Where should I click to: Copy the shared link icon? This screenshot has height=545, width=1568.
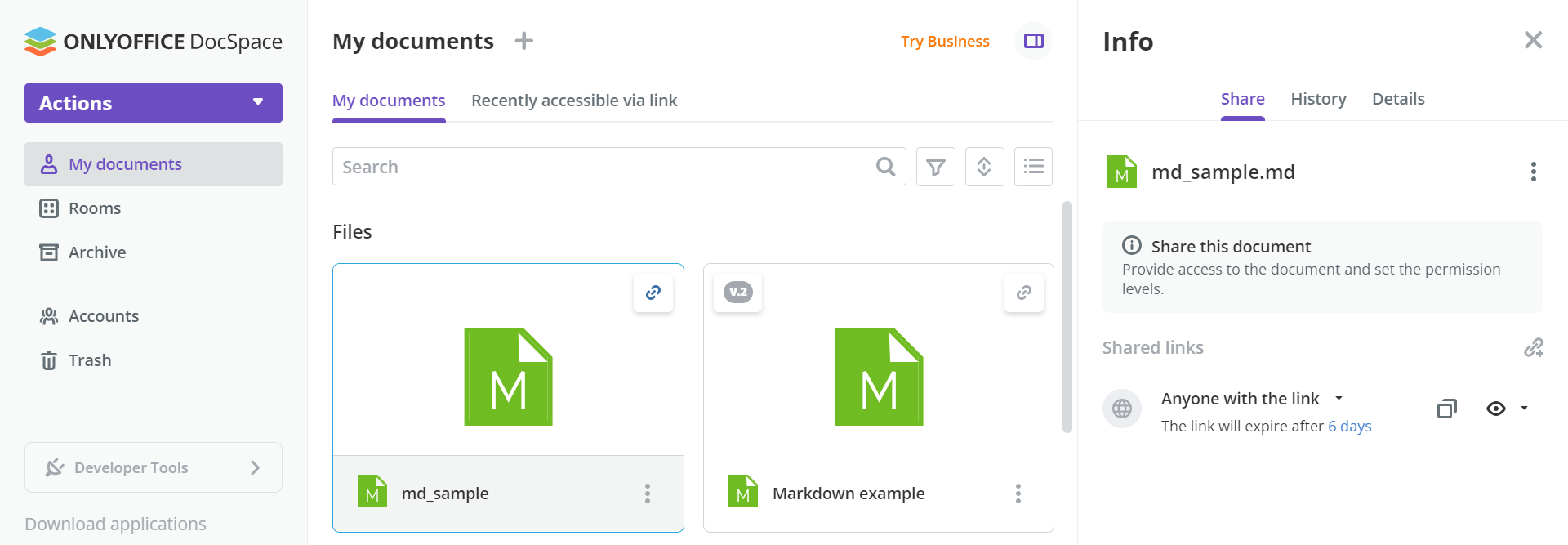pyautogui.click(x=1446, y=409)
